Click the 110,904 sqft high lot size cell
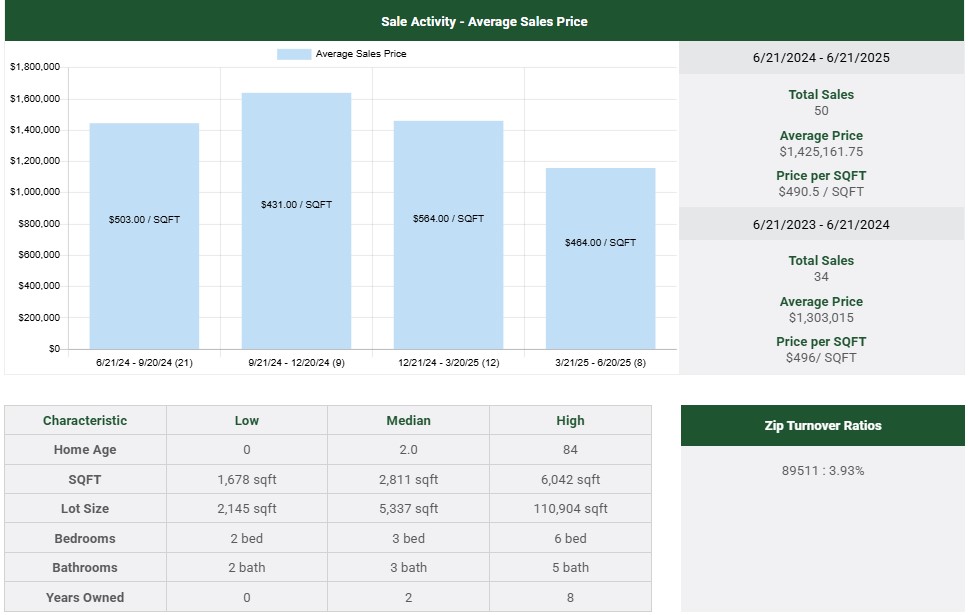This screenshot has height=615, width=968. point(570,509)
